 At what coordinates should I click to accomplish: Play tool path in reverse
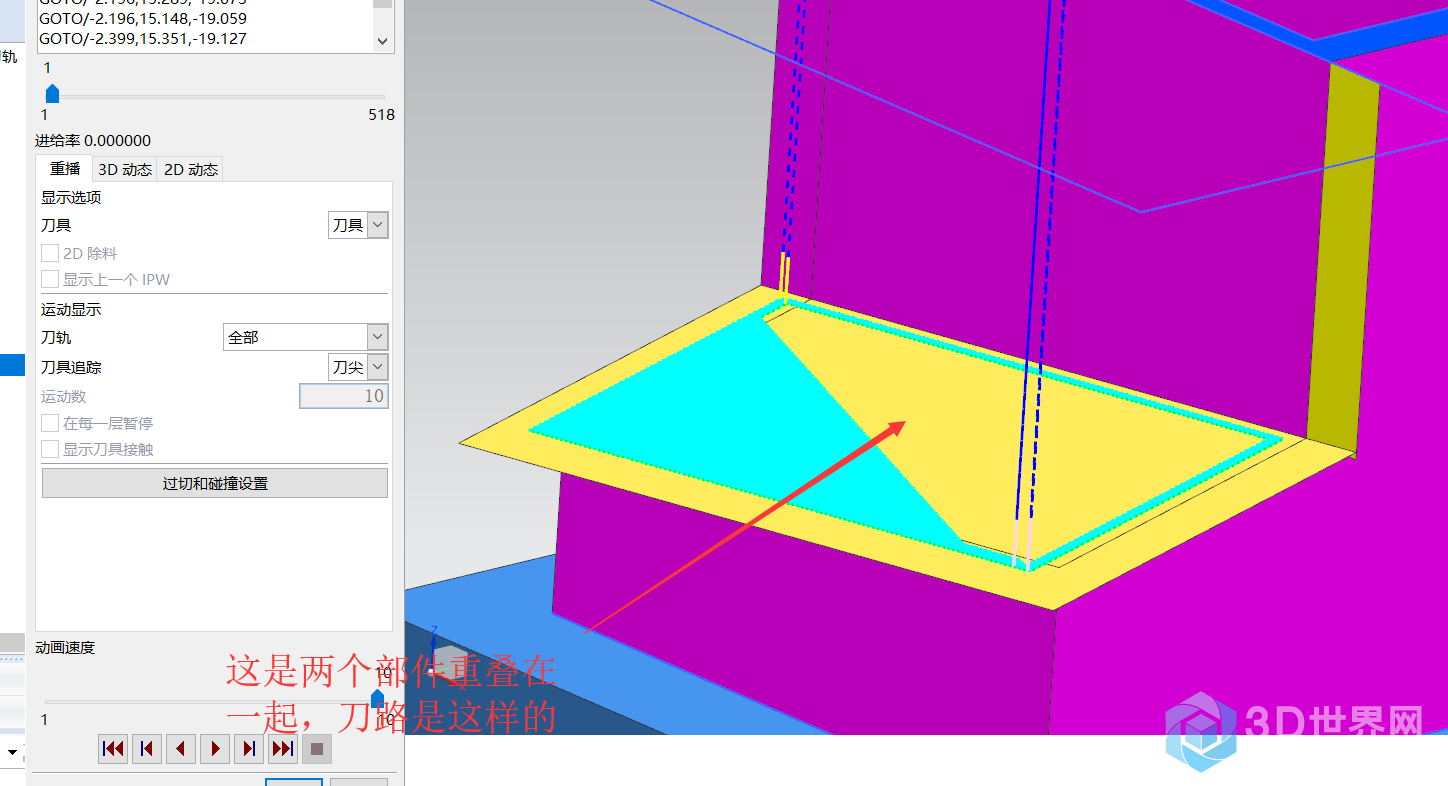(181, 748)
